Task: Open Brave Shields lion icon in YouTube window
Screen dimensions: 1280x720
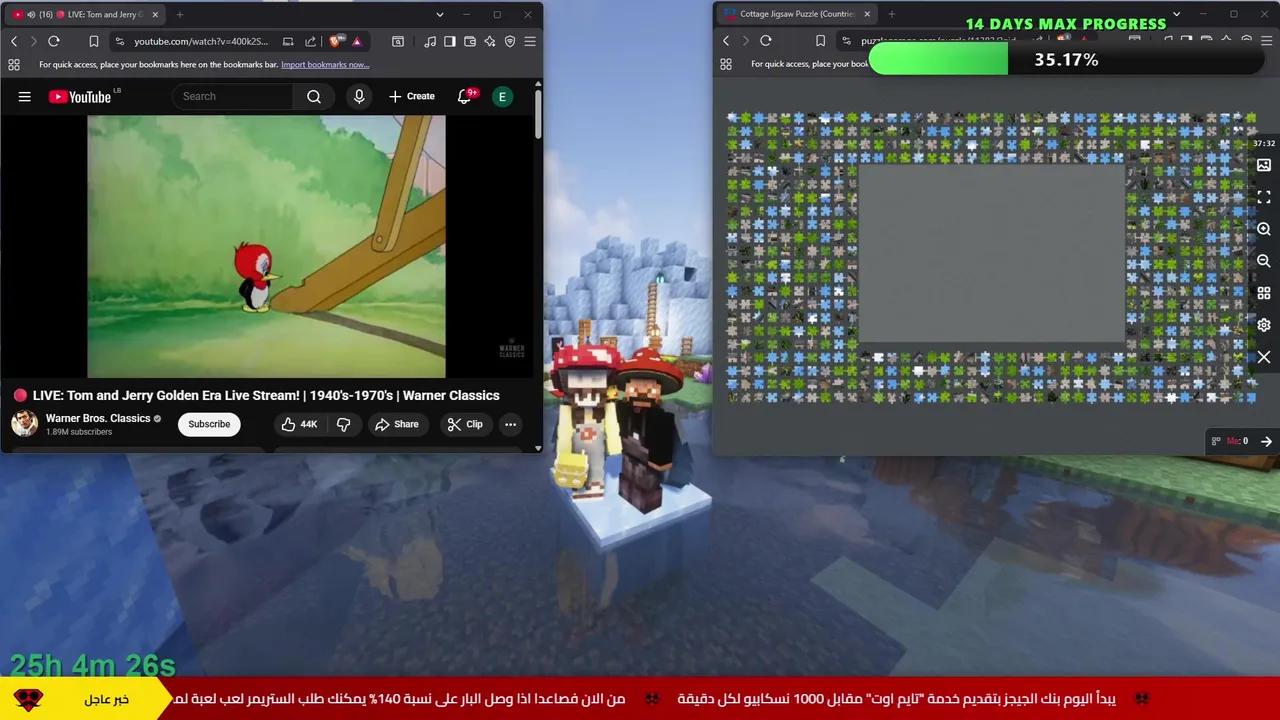Action: pyautogui.click(x=336, y=41)
